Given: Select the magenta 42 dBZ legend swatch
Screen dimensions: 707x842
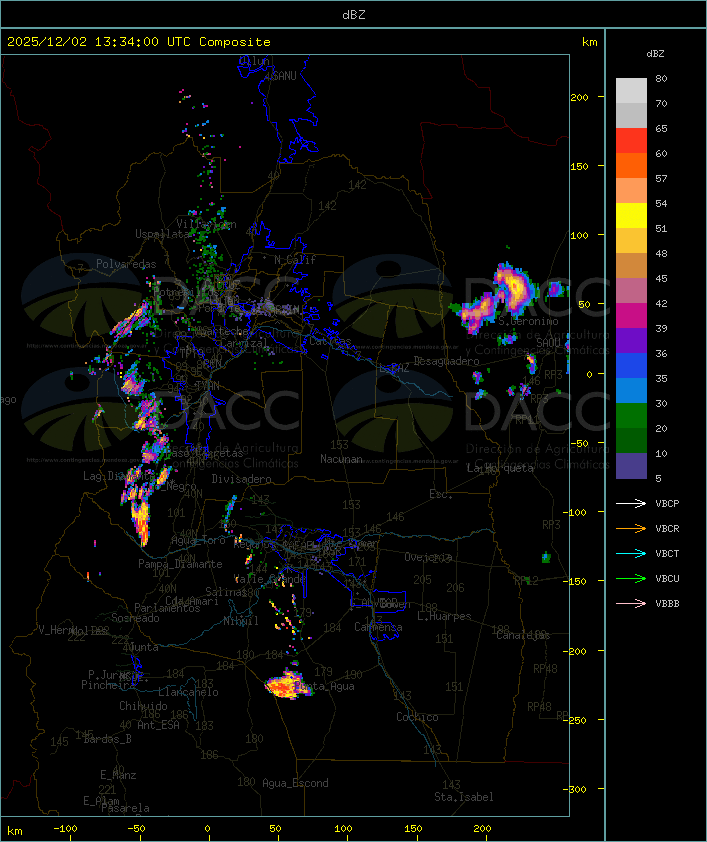Looking at the screenshot, I should click(x=631, y=316).
